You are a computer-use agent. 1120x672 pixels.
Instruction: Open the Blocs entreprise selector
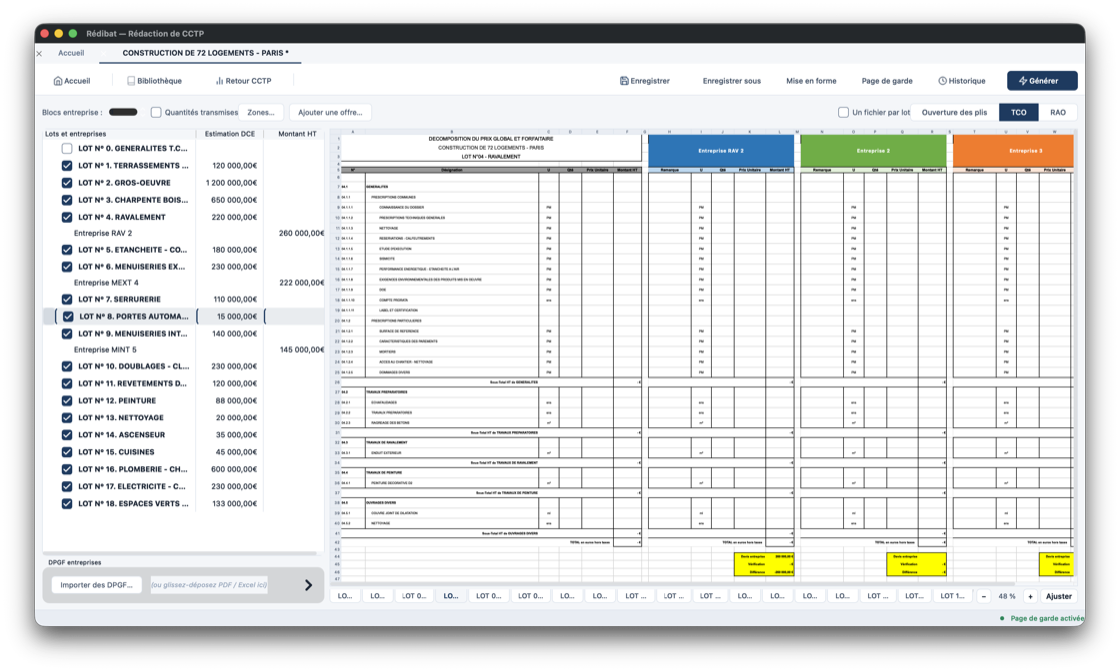pyautogui.click(x=123, y=112)
